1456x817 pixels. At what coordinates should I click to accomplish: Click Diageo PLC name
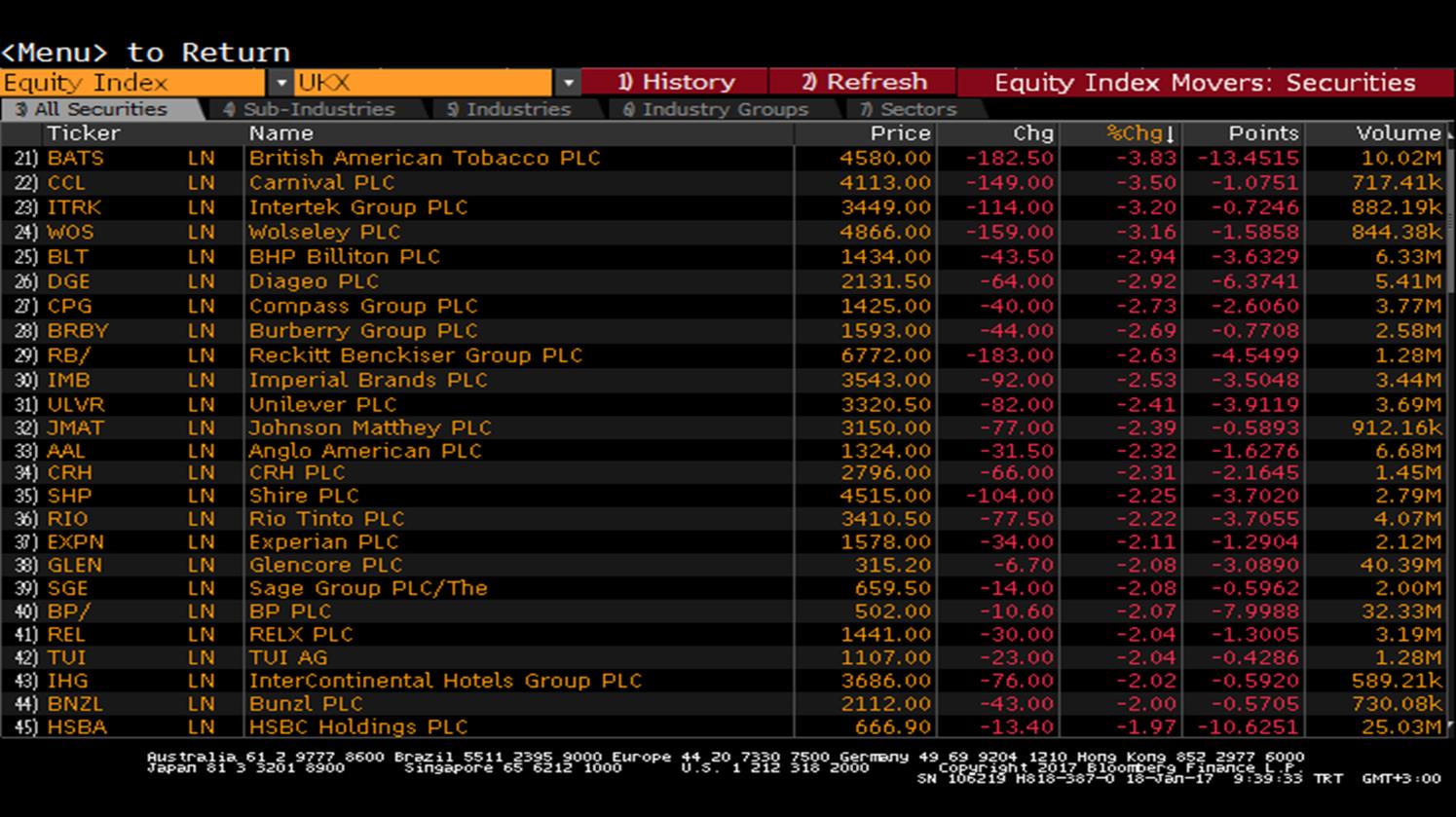[x=314, y=281]
